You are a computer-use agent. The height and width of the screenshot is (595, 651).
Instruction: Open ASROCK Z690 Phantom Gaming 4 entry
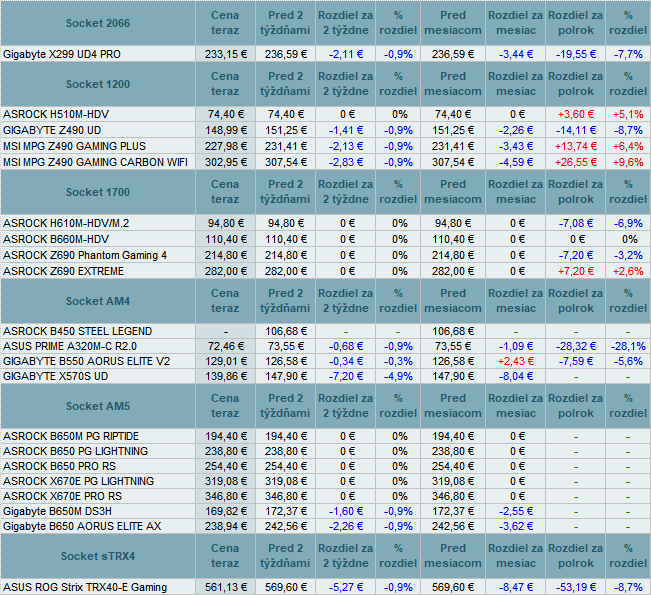coord(85,255)
